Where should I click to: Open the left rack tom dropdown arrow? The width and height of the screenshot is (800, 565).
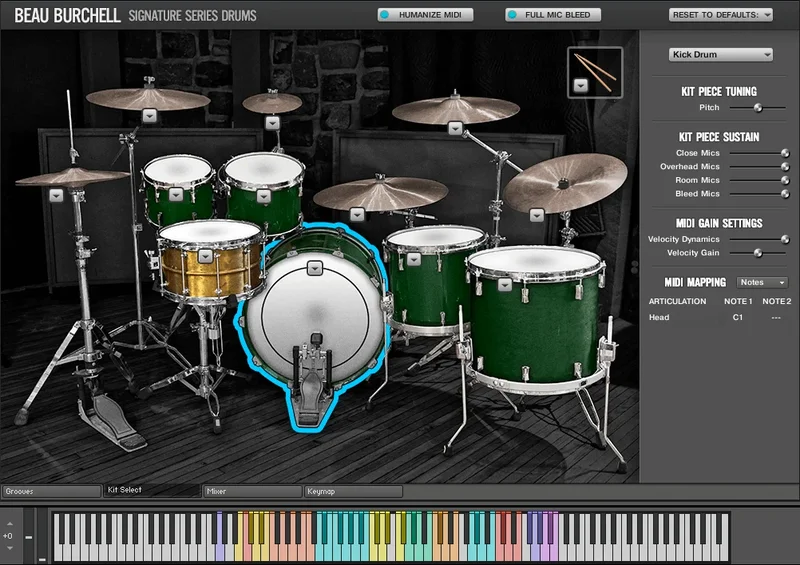point(176,194)
